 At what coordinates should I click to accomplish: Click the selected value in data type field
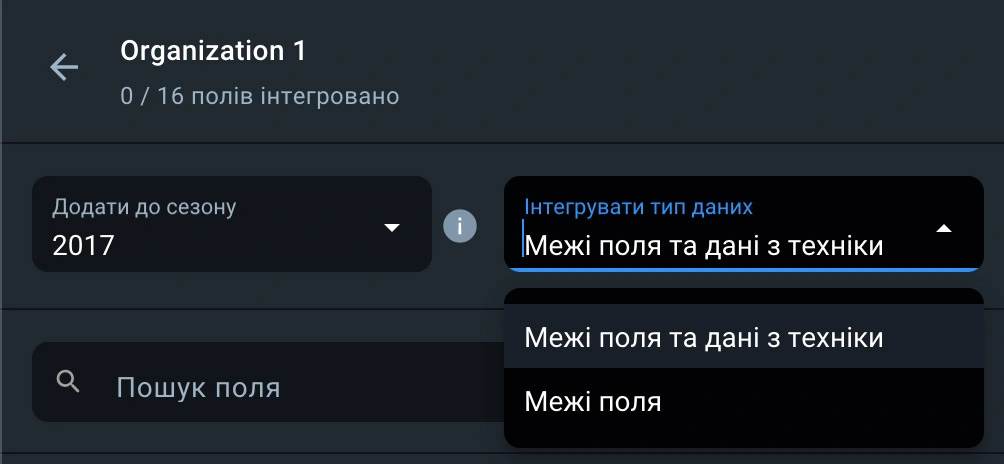(x=704, y=245)
